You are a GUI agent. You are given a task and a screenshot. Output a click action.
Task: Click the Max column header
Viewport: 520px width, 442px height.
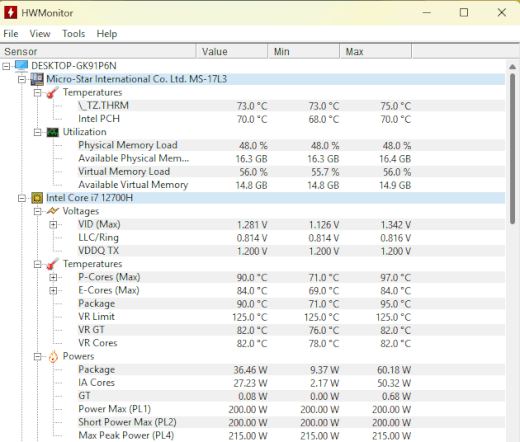click(x=376, y=52)
